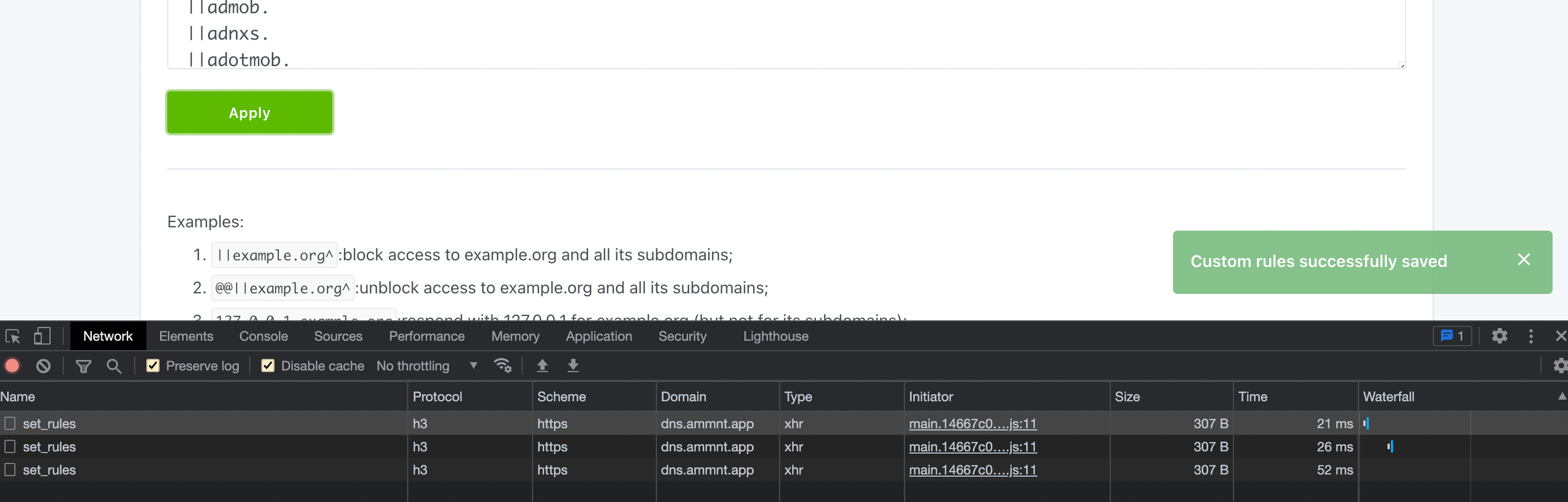Click the green Apply button
The width and height of the screenshot is (1568, 502).
pyautogui.click(x=250, y=113)
